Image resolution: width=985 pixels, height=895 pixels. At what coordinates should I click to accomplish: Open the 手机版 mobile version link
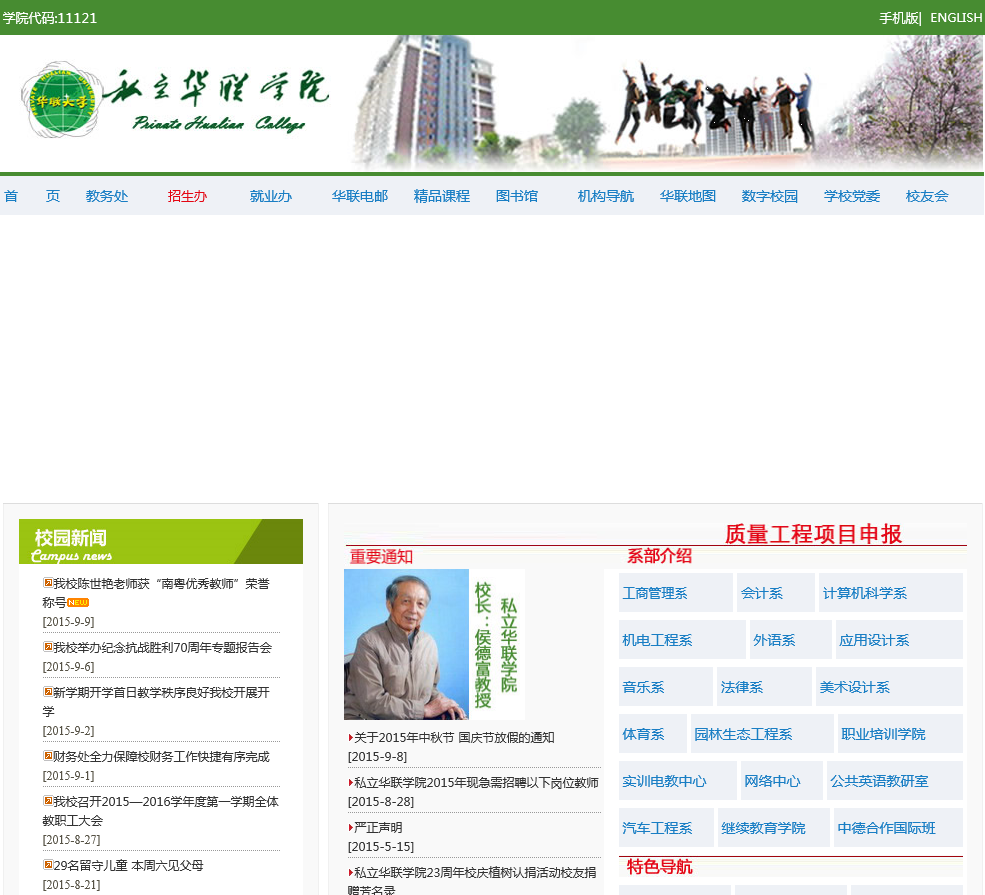coord(898,18)
